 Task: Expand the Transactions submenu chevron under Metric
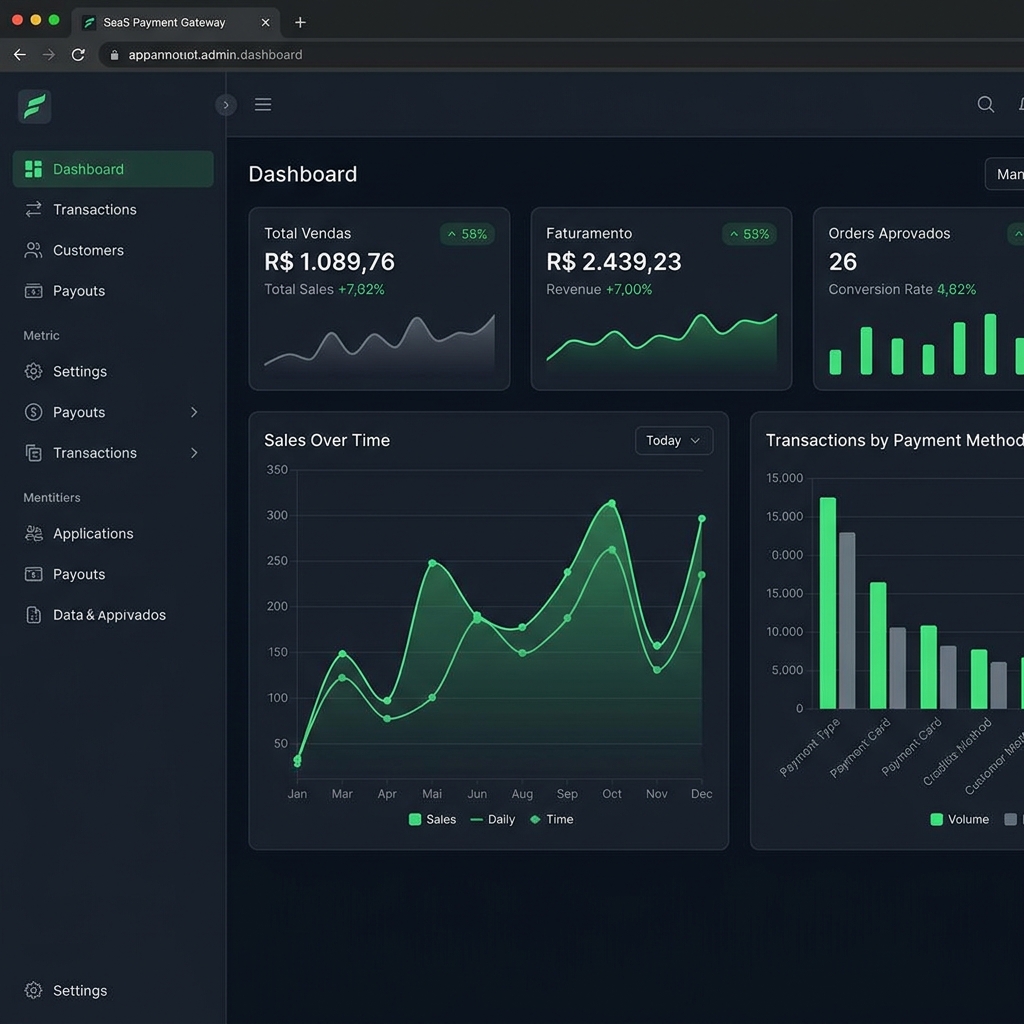click(194, 453)
